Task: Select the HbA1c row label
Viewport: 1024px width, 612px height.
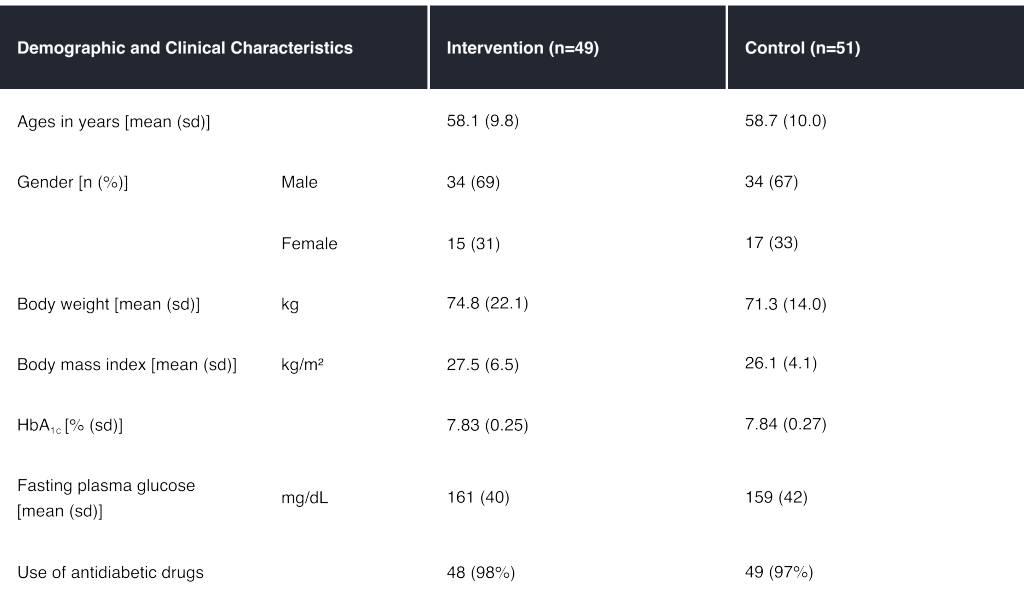Action: pos(69,426)
